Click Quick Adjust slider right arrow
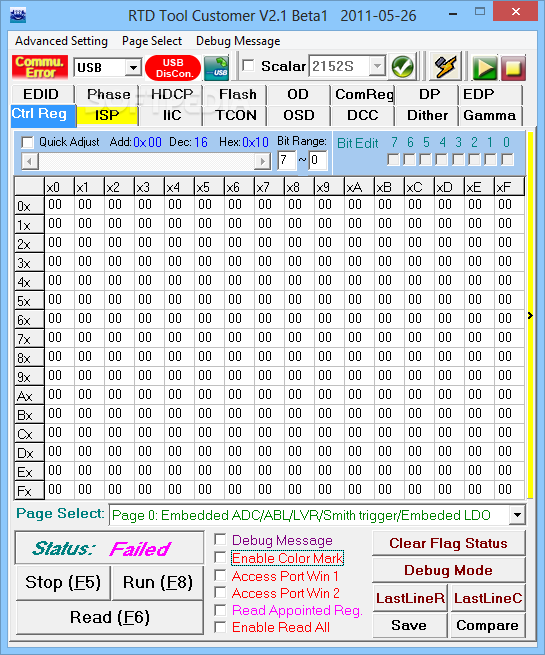Screen dimensions: 545x655 pos(263,161)
